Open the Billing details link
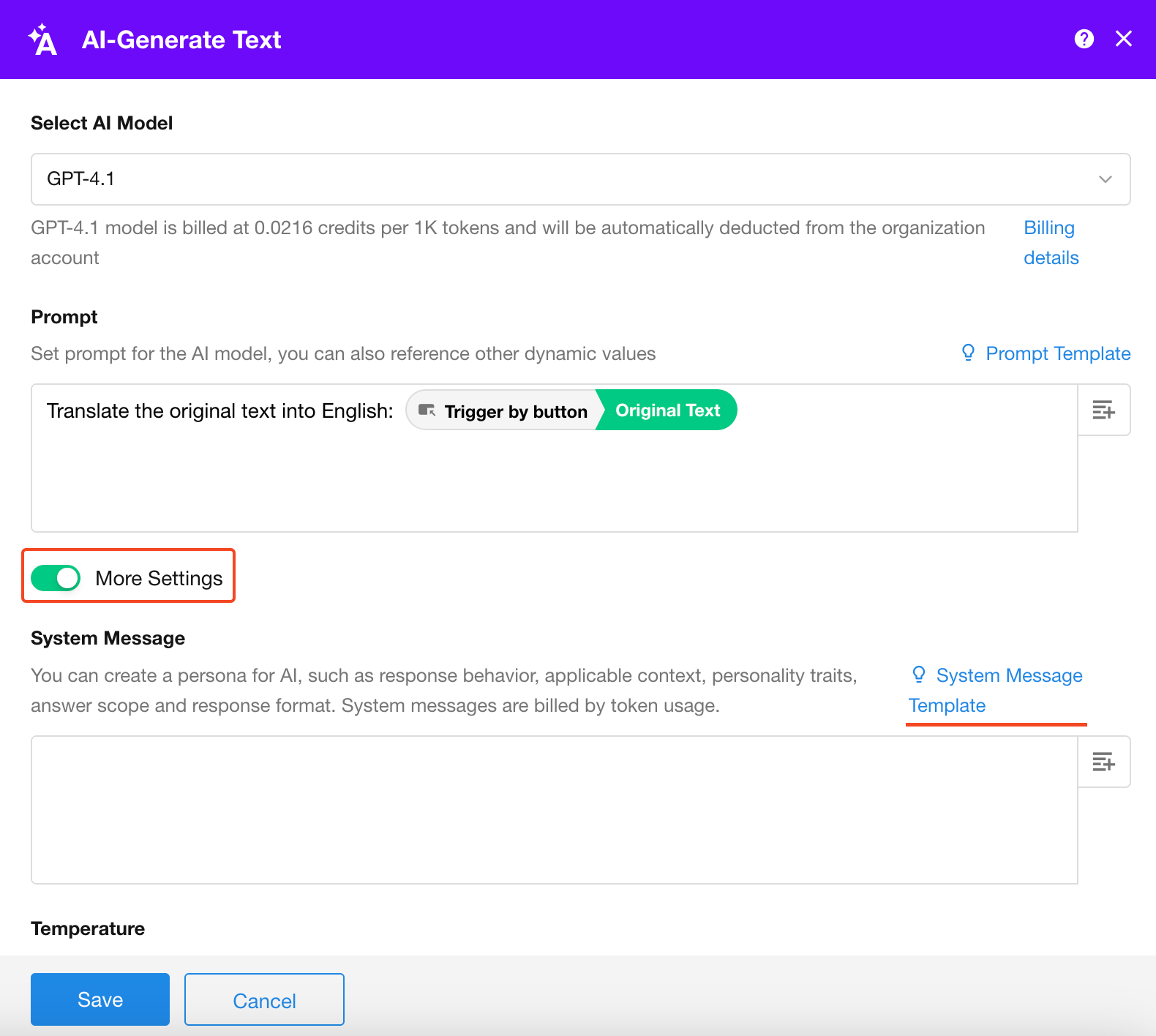1156x1036 pixels. [1050, 242]
